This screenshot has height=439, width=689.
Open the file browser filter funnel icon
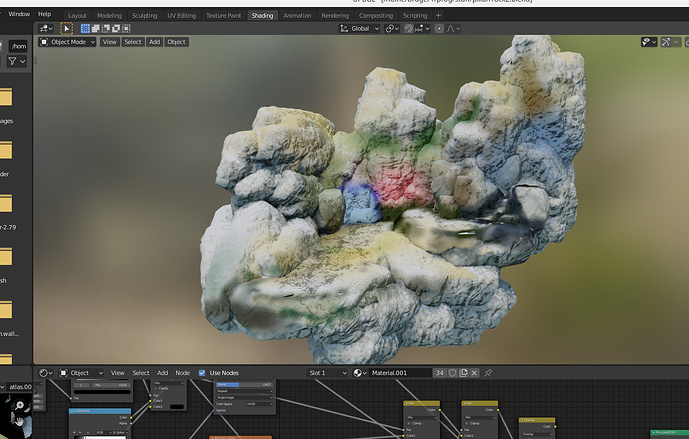pyautogui.click(x=12, y=62)
